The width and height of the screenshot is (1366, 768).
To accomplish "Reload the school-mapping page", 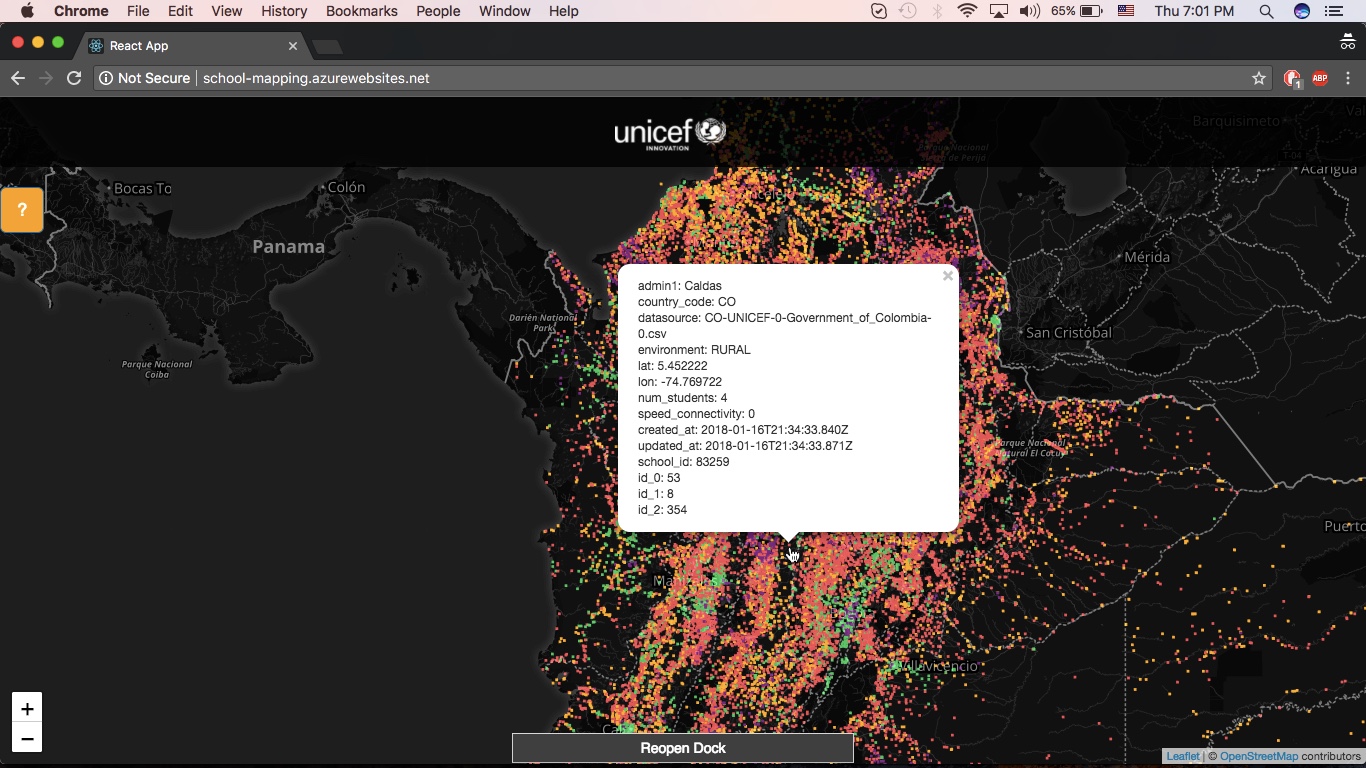I will (74, 77).
